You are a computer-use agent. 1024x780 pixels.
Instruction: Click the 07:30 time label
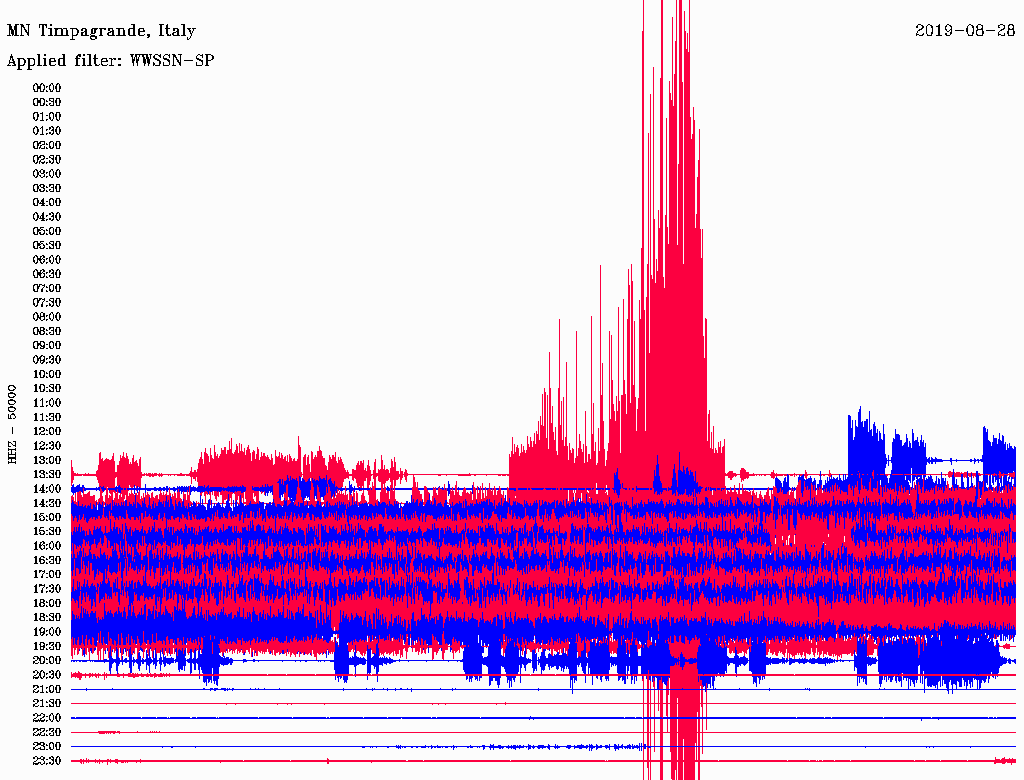tap(47, 303)
